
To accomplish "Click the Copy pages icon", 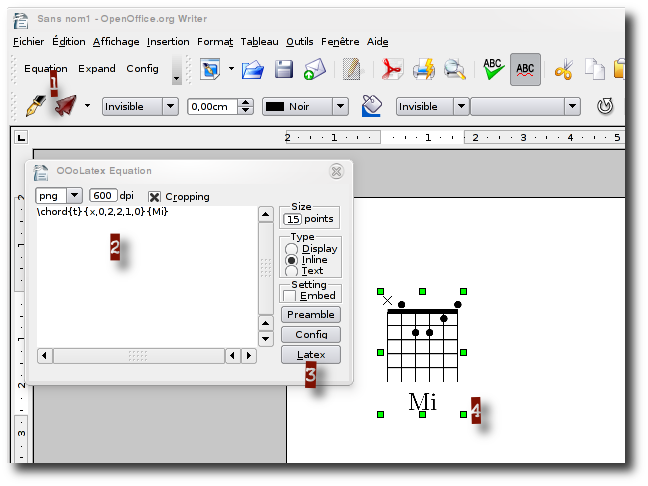I will click(595, 69).
